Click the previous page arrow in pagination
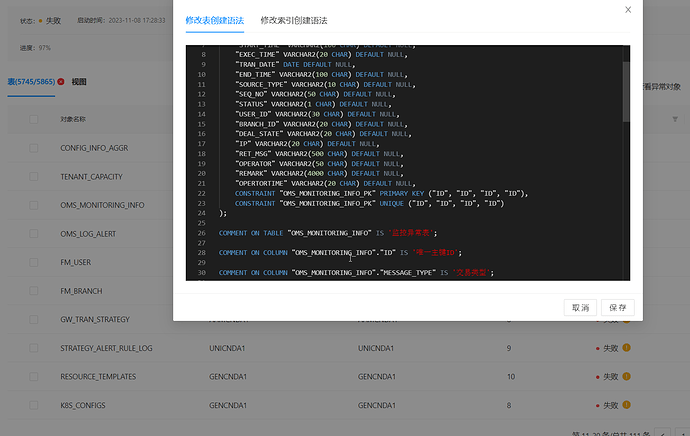Image resolution: width=690 pixels, height=436 pixels. pyautogui.click(x=662, y=433)
